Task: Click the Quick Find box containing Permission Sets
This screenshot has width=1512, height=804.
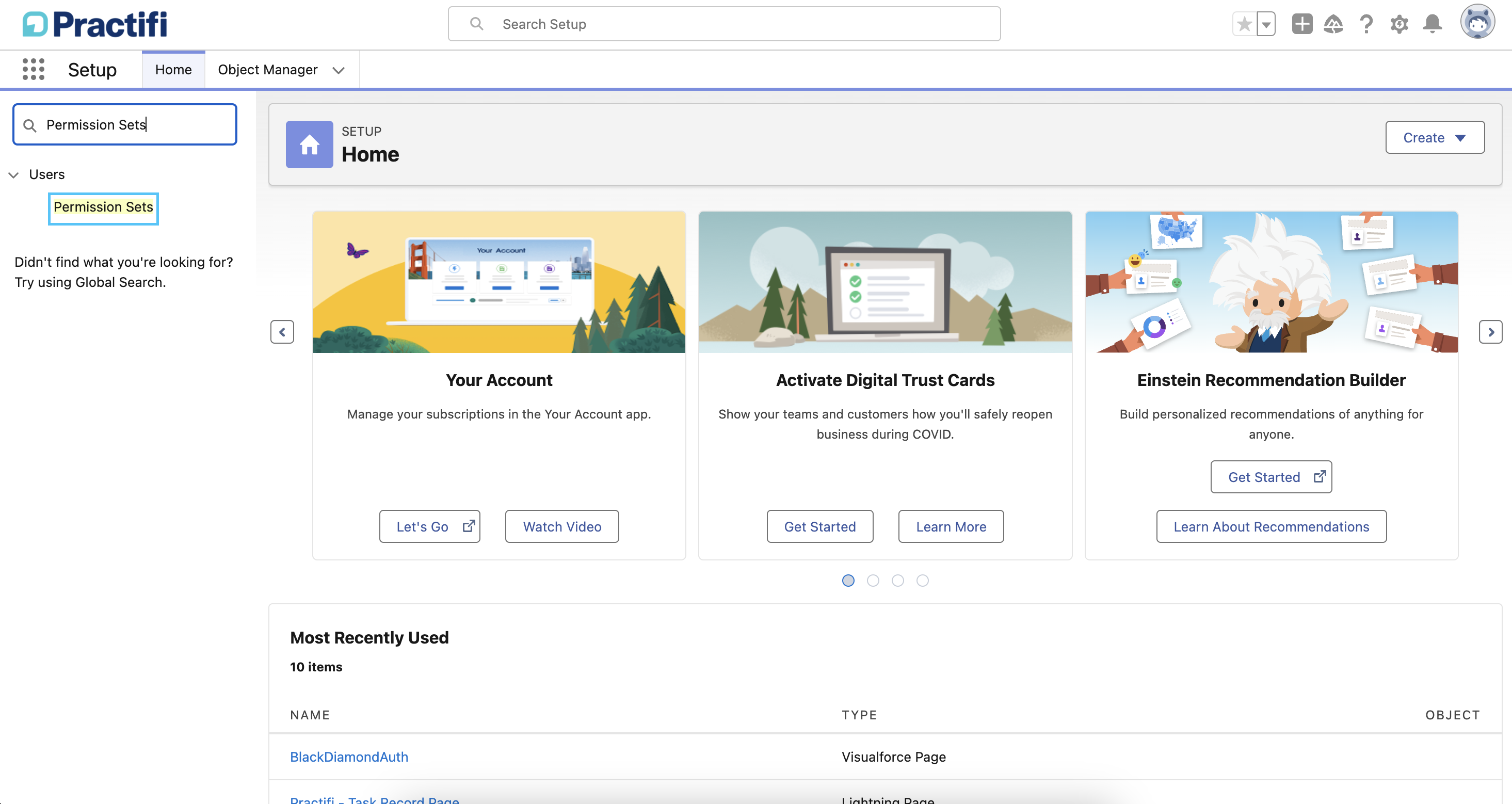Action: click(125, 124)
